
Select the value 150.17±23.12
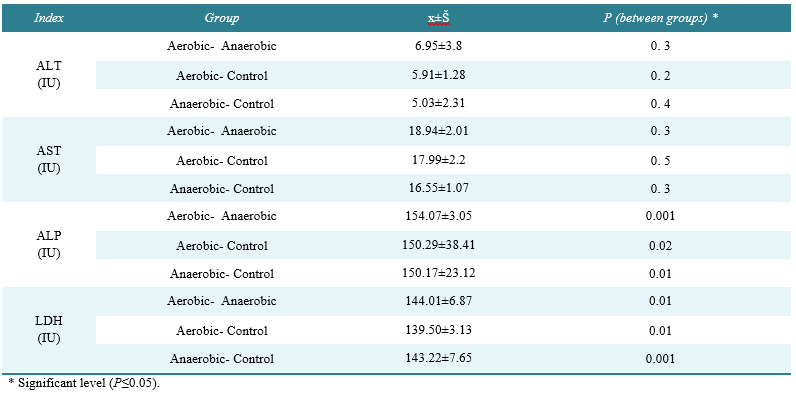pyautogui.click(x=438, y=273)
